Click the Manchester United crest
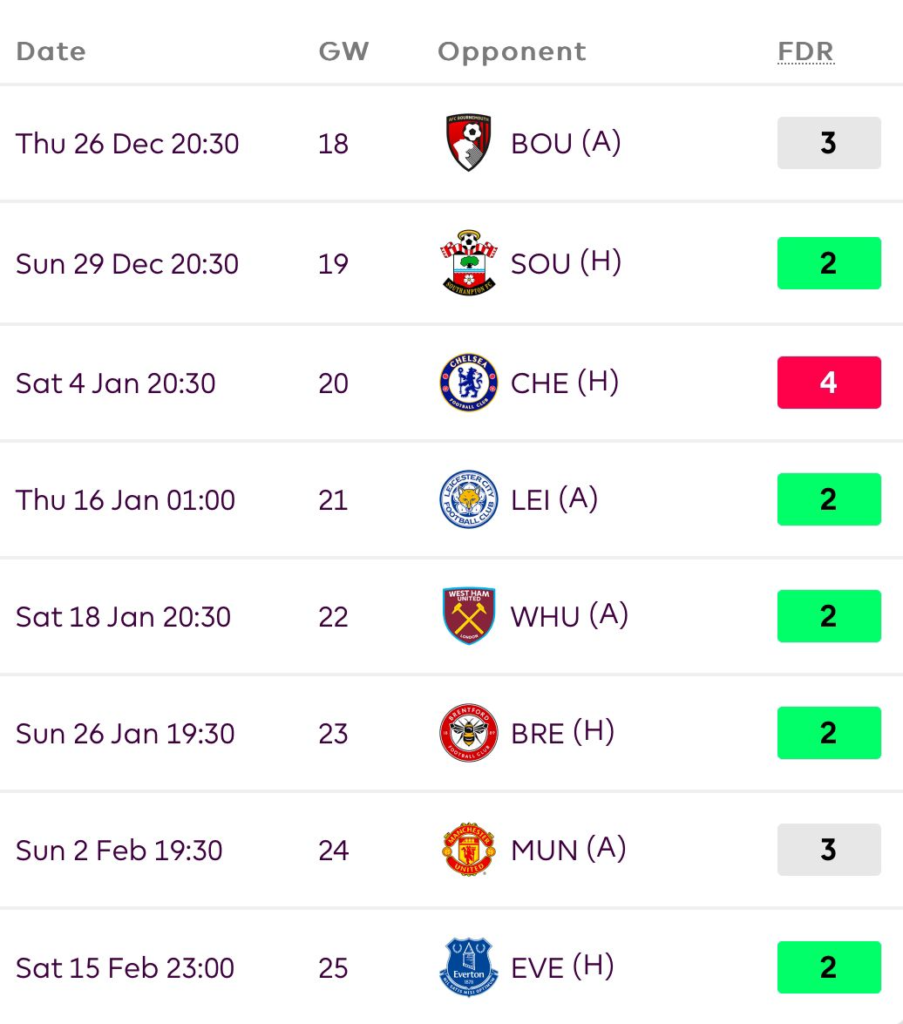 [x=468, y=850]
